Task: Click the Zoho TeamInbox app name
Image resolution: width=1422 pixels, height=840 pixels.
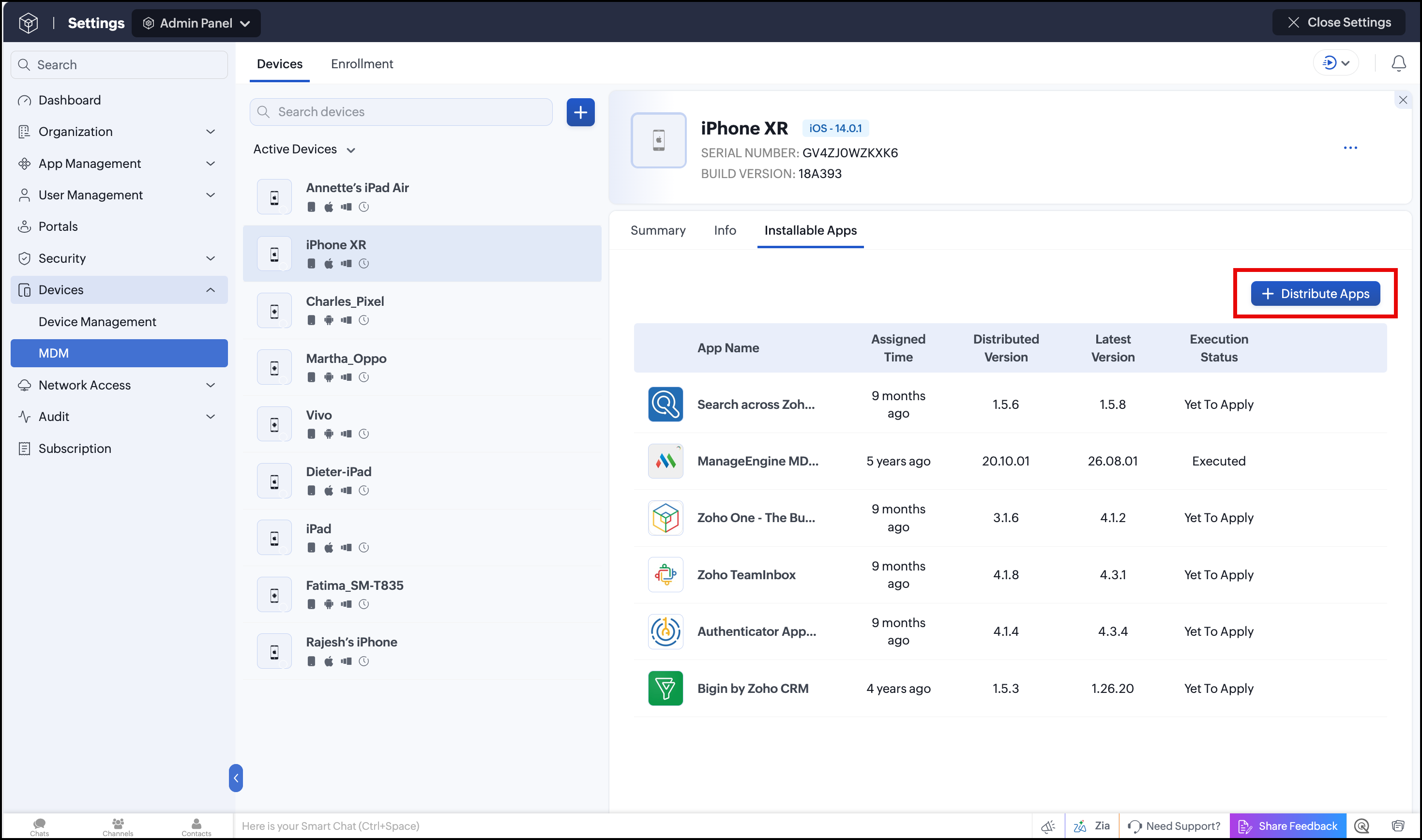Action: (x=746, y=575)
